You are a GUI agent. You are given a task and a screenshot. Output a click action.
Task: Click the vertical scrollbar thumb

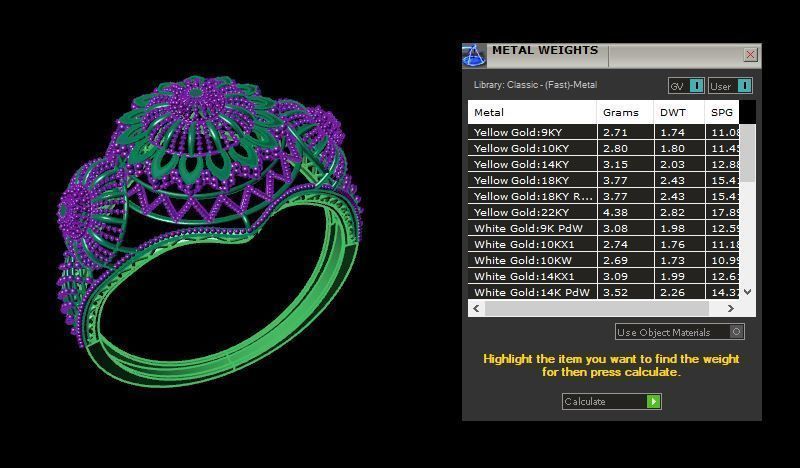pos(747,153)
